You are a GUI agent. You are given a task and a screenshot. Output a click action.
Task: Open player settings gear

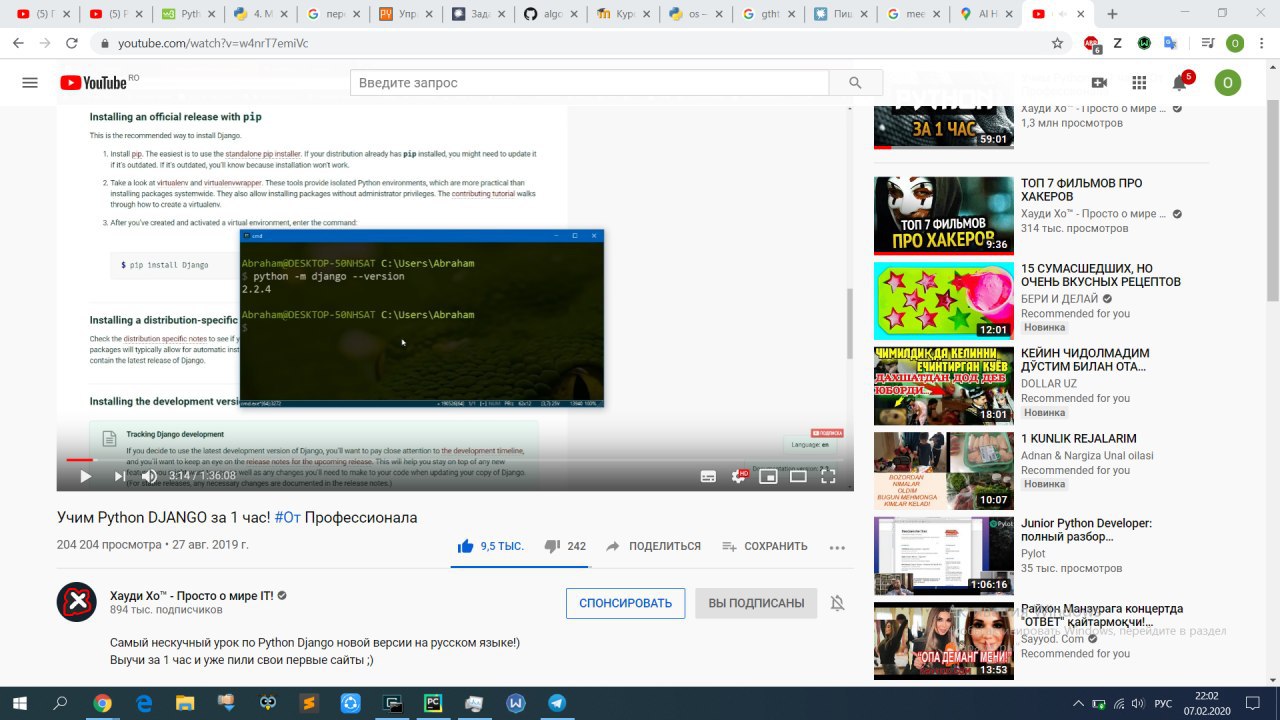(739, 477)
